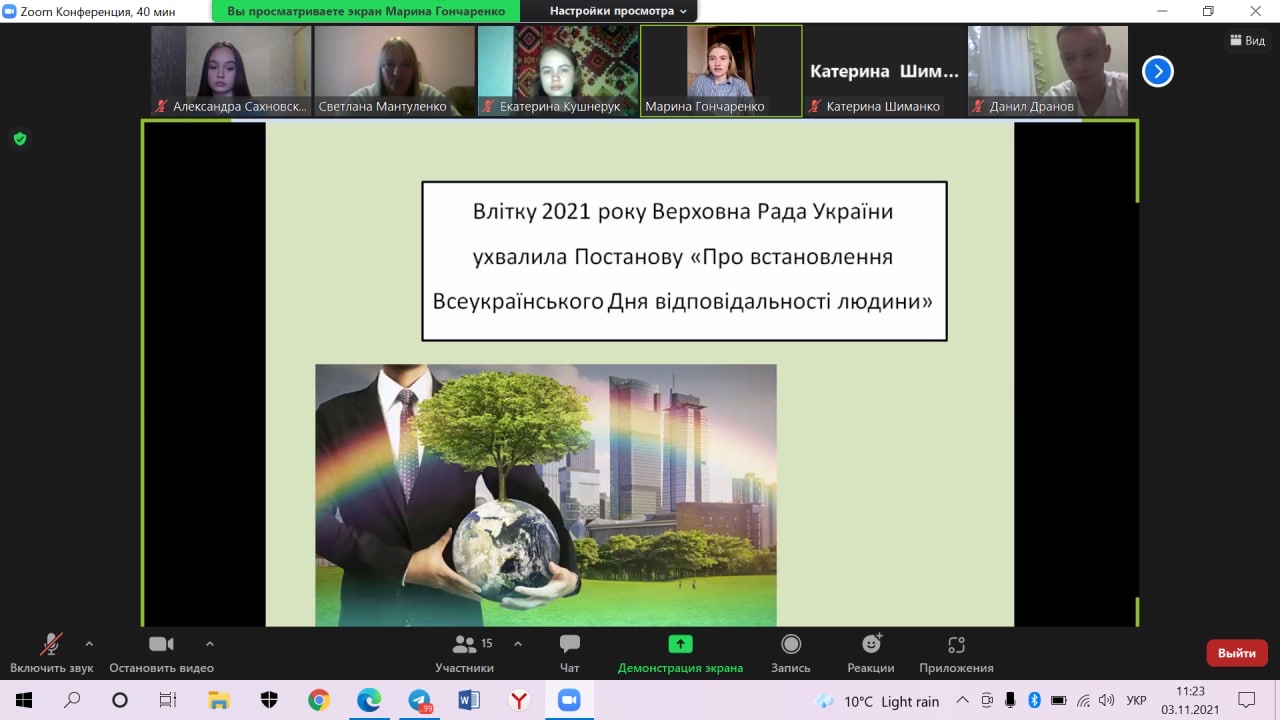Open Telegram from the taskbar
Viewport: 1280px width, 720px height.
tap(420, 700)
